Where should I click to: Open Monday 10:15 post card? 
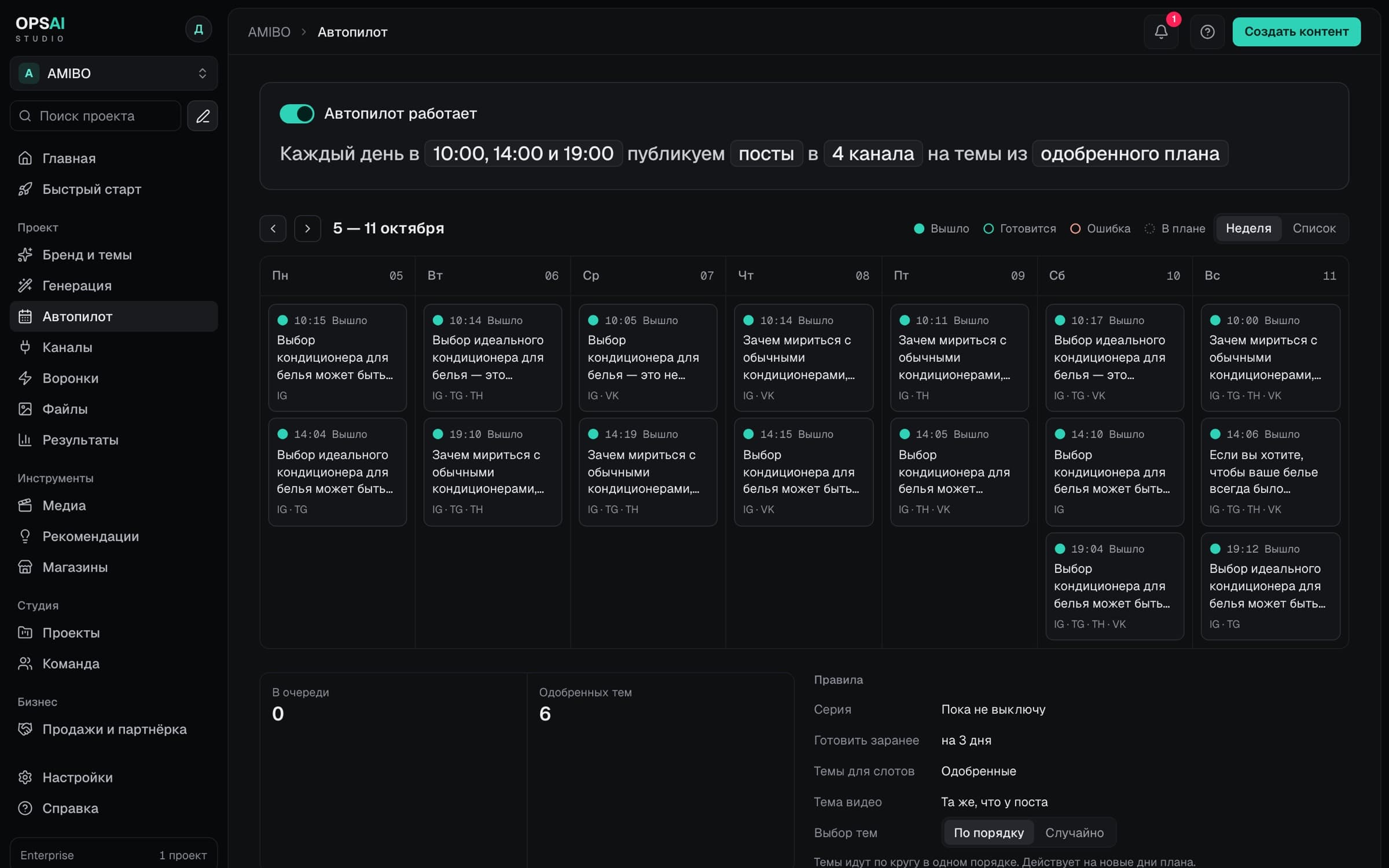point(337,358)
